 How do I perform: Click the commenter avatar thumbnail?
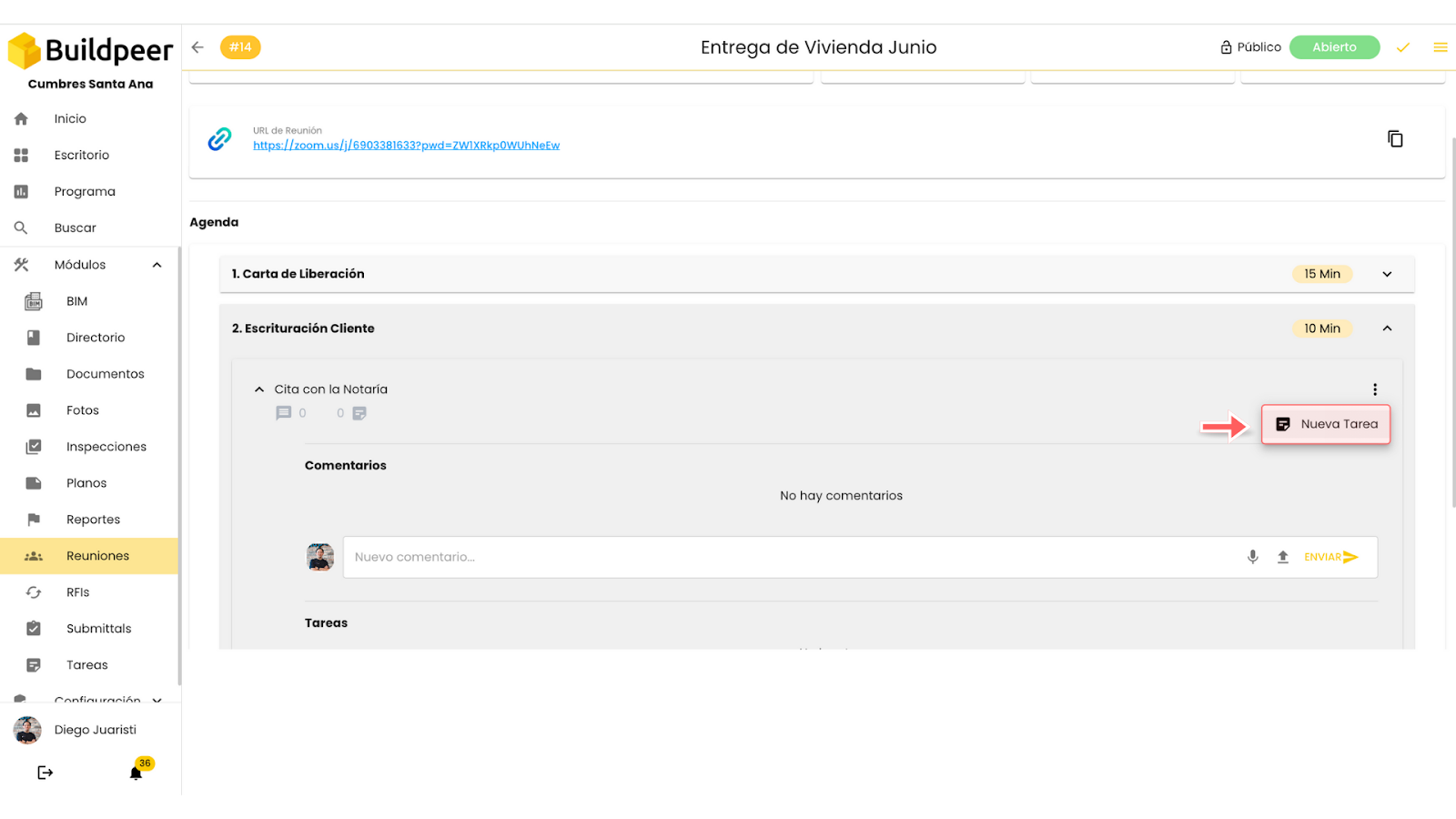[x=320, y=557]
